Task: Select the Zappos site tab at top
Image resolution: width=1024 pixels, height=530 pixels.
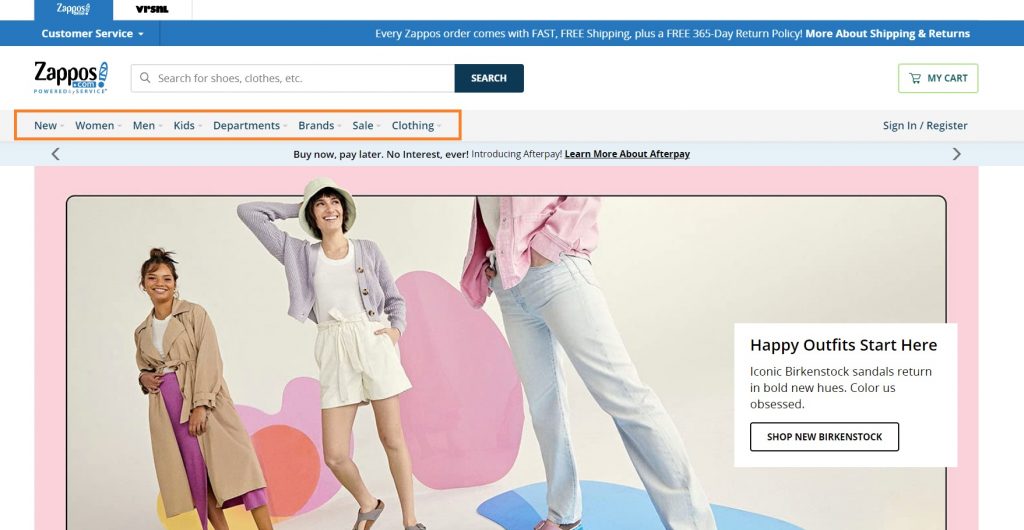Action: 73,9
